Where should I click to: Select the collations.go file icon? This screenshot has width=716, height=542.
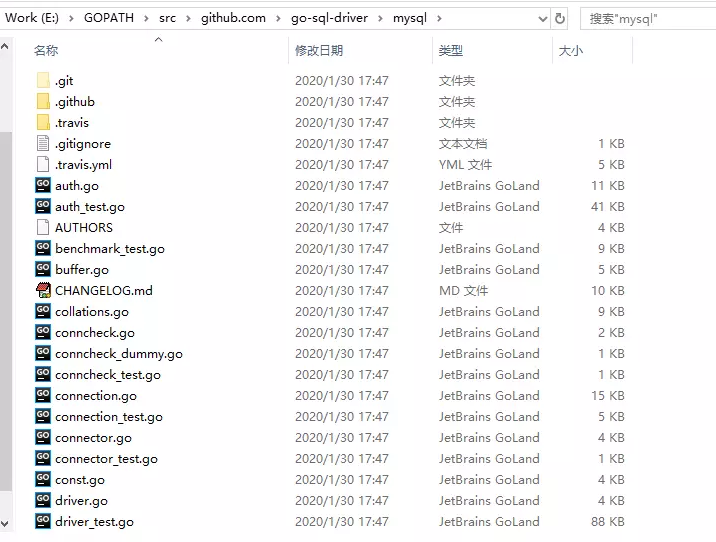(43, 311)
